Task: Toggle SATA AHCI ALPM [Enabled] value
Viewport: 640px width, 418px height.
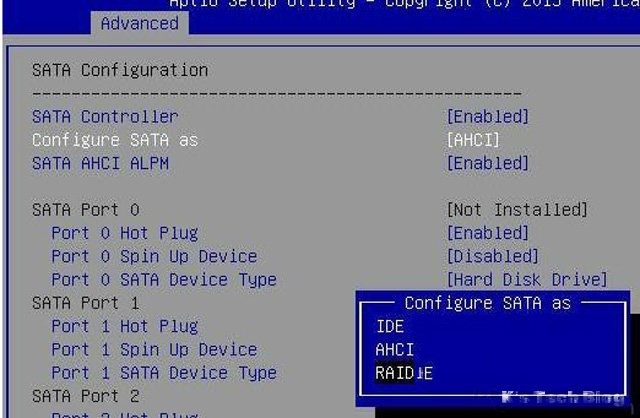Action: coord(487,163)
